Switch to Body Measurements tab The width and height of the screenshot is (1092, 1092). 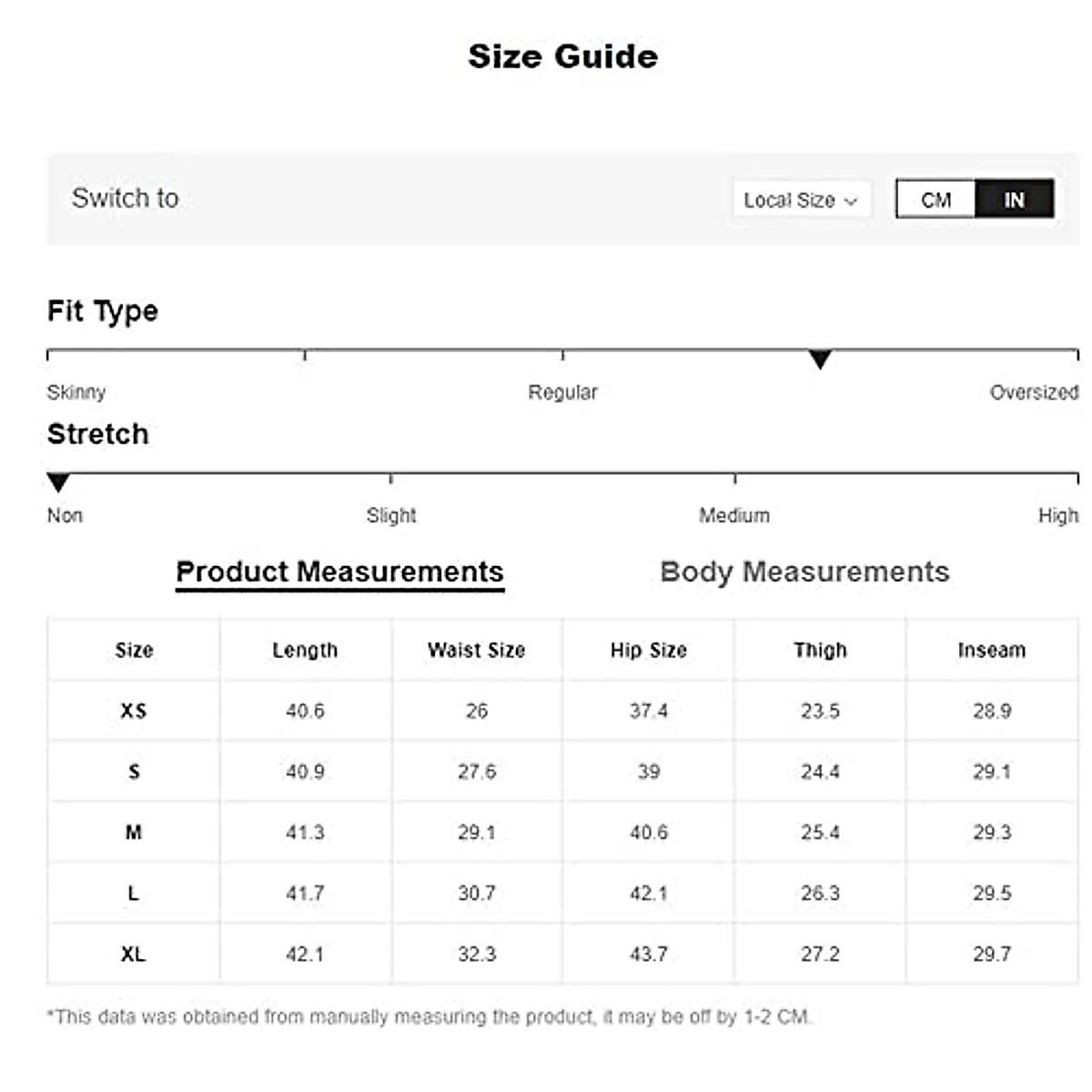click(804, 572)
